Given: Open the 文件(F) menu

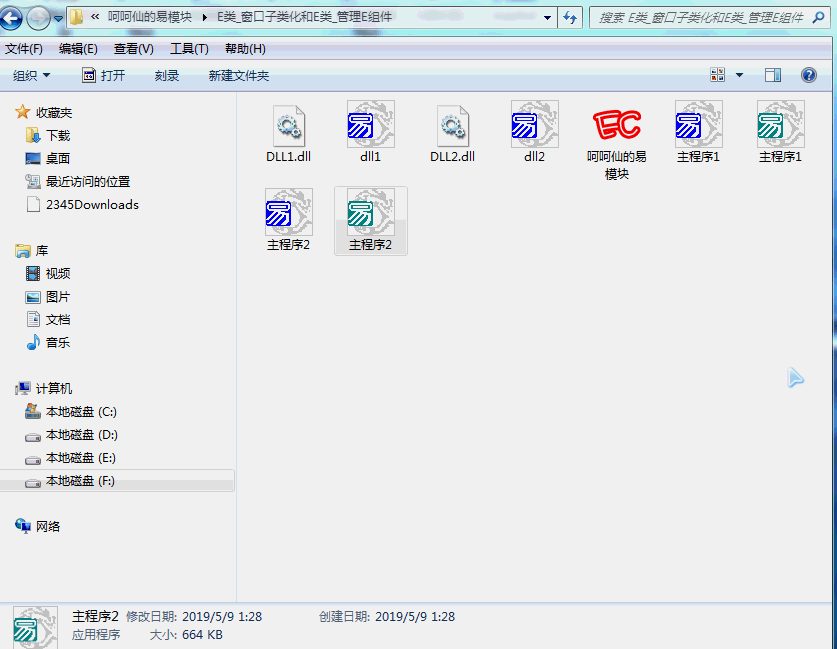Looking at the screenshot, I should 24,49.
